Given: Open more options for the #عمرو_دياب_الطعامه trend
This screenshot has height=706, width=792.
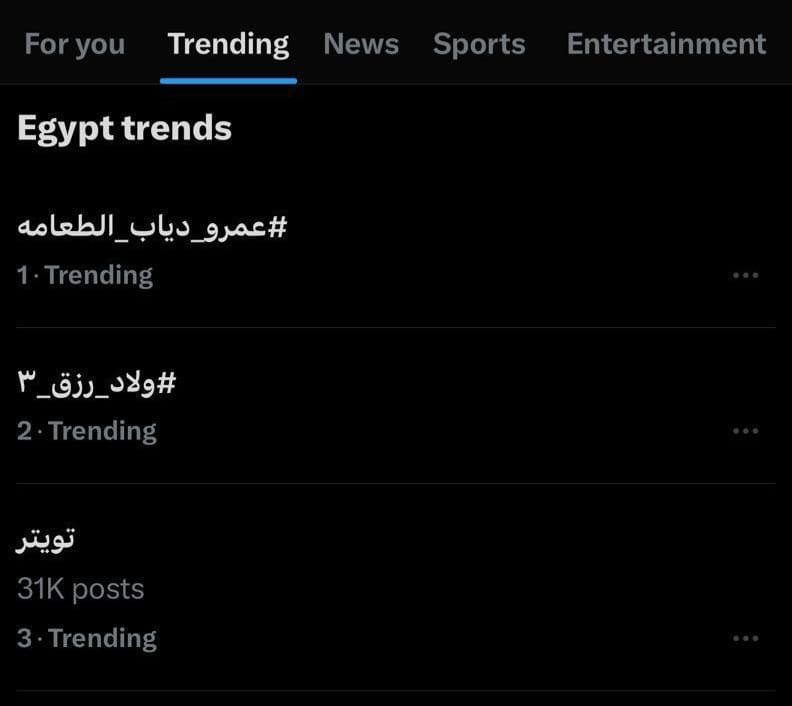Looking at the screenshot, I should [745, 275].
